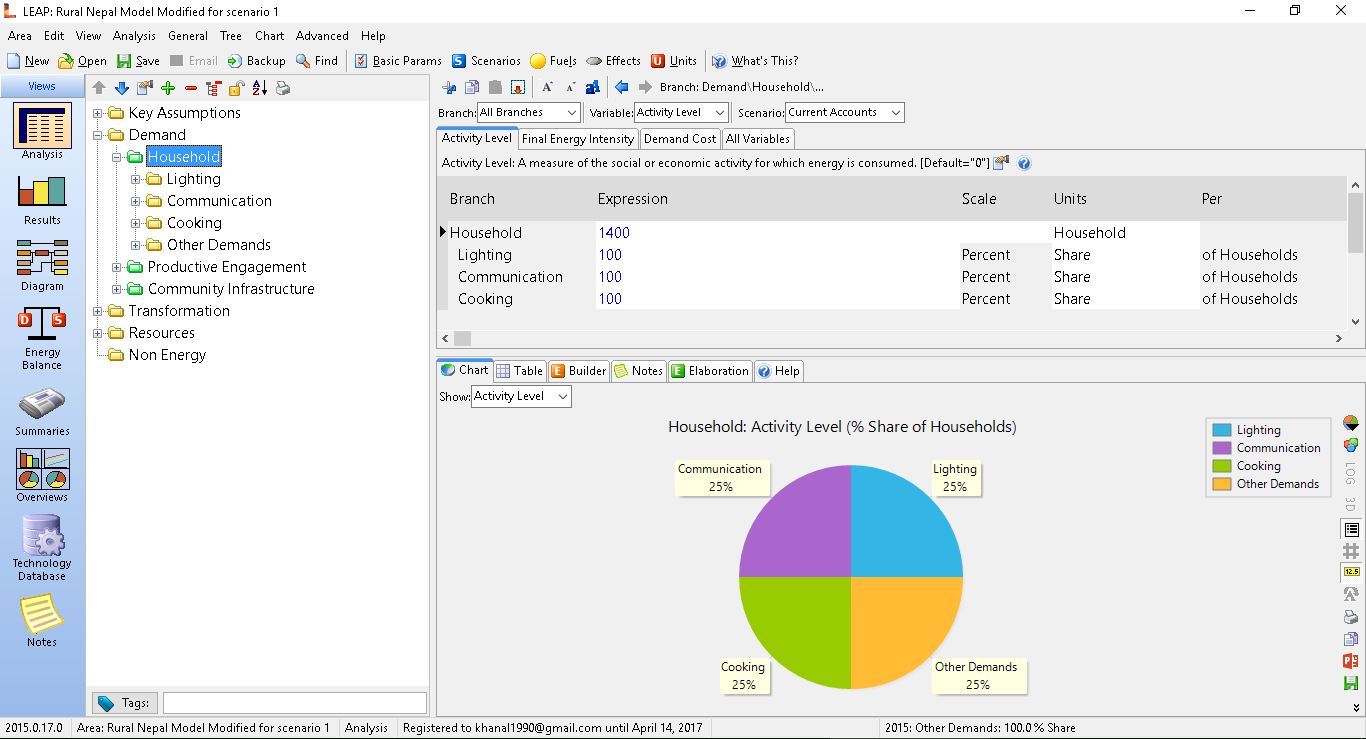Open the Diagram view
Image resolution: width=1366 pixels, height=739 pixels.
tap(42, 265)
